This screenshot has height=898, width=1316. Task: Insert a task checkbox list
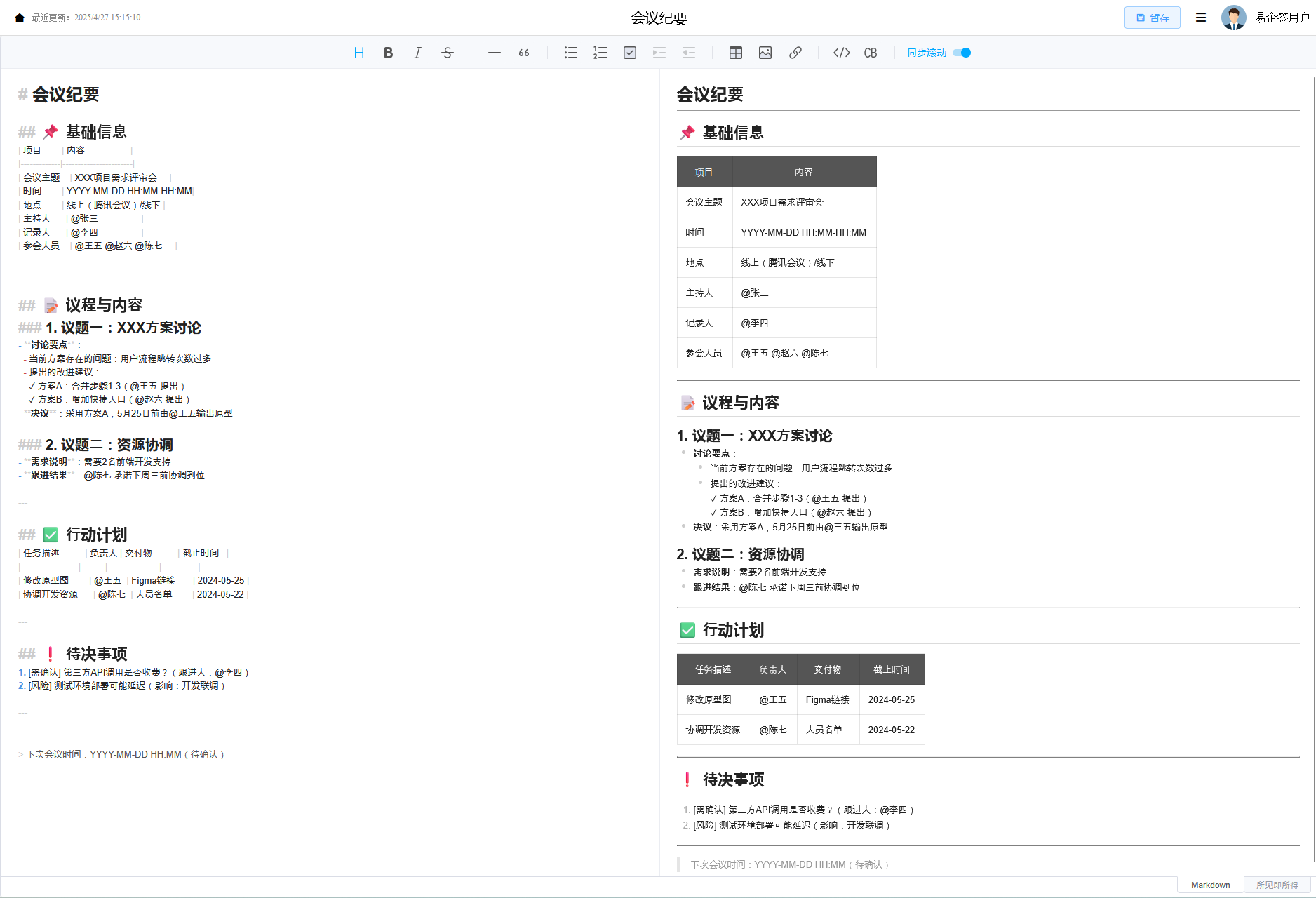pyautogui.click(x=630, y=53)
